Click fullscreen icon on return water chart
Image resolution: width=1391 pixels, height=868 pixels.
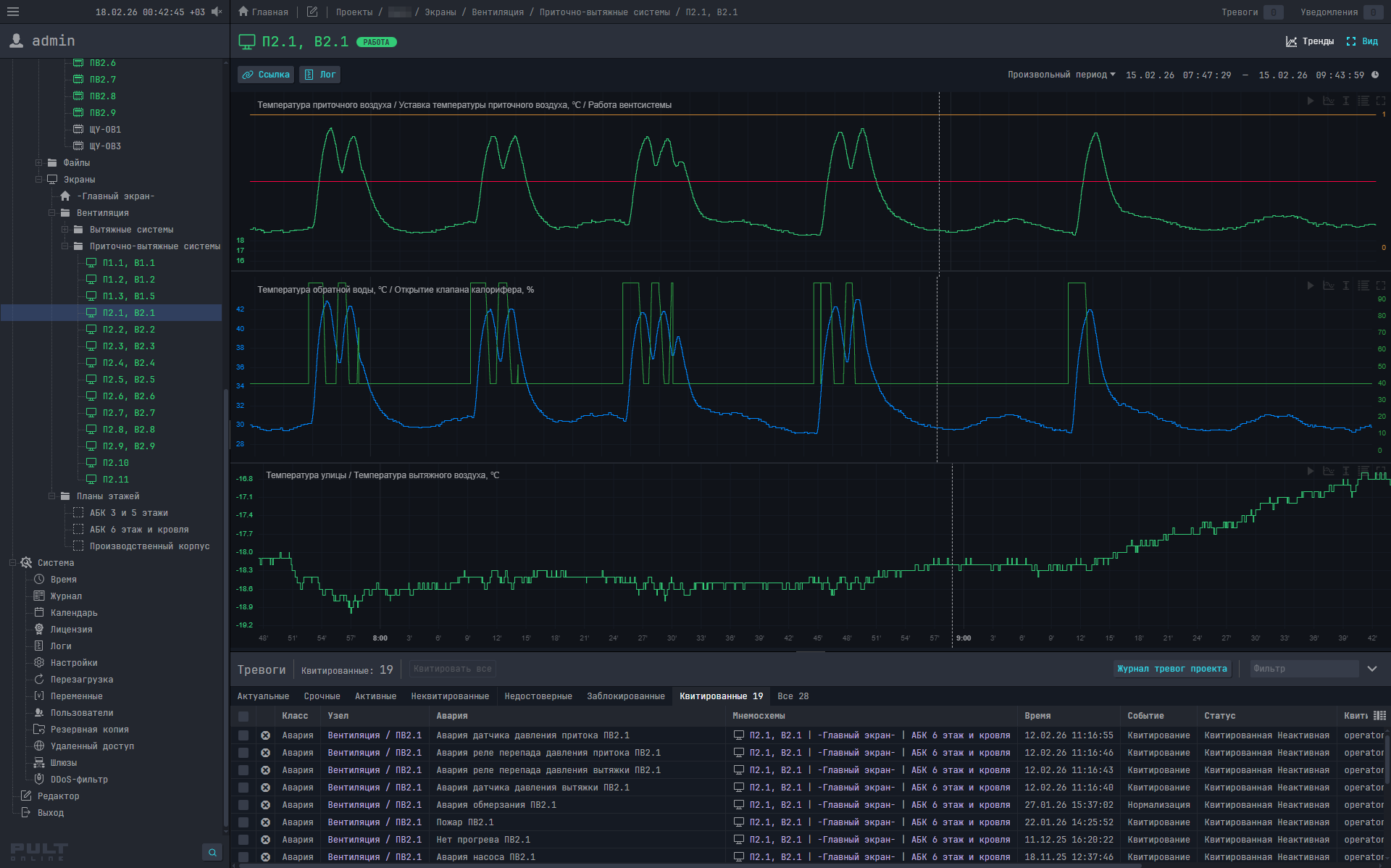pyautogui.click(x=1381, y=285)
